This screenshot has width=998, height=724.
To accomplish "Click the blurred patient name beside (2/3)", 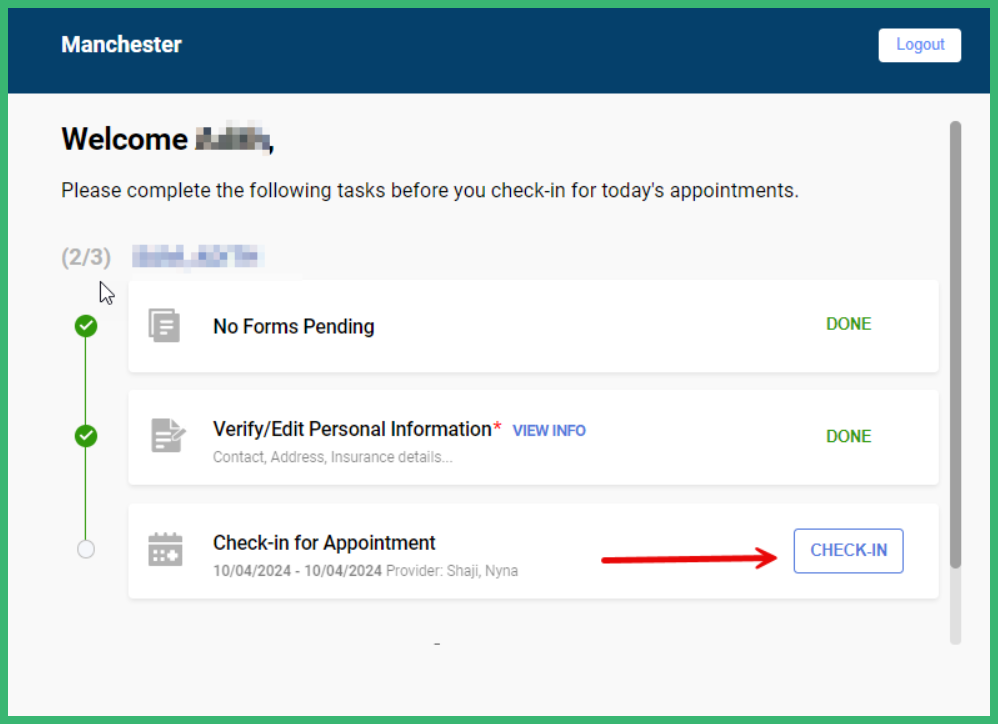I will tap(198, 256).
